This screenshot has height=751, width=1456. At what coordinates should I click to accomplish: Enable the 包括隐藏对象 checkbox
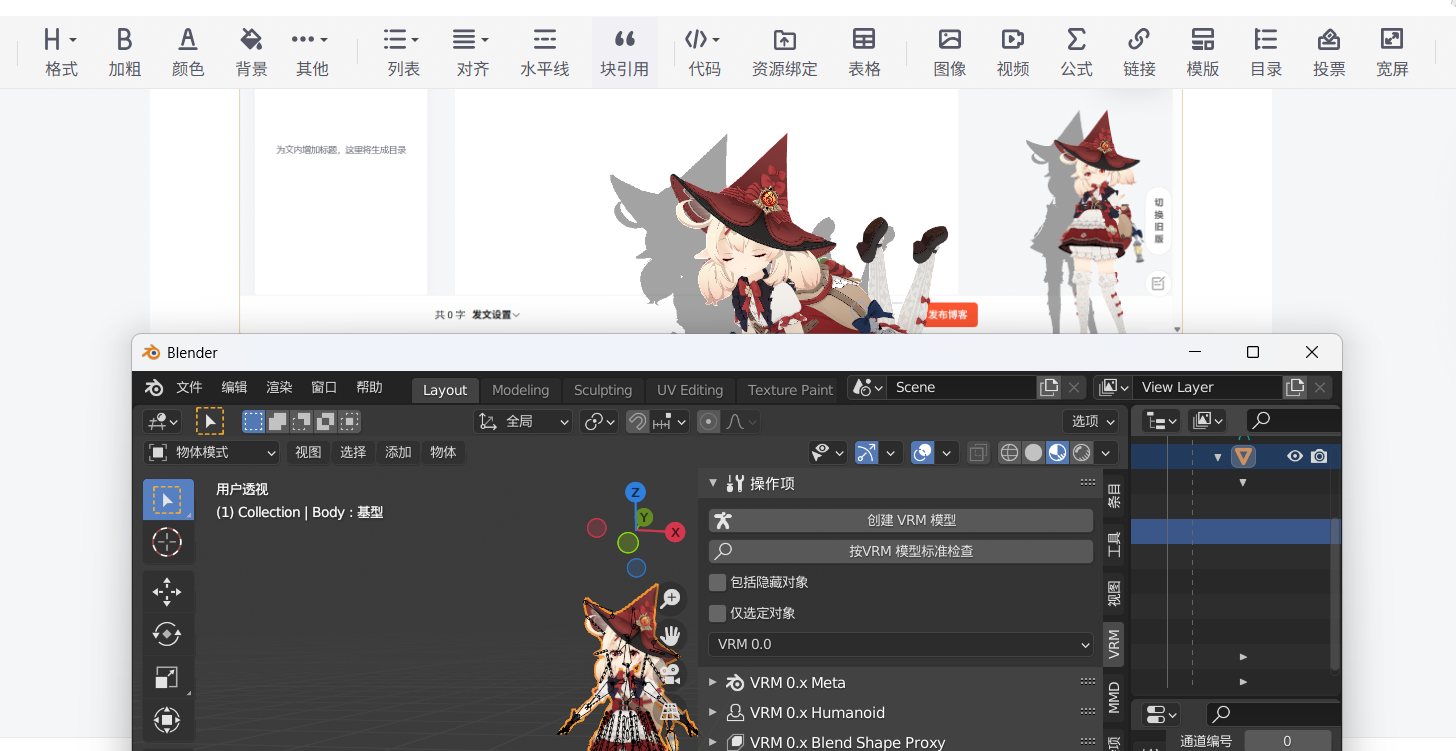pos(717,582)
